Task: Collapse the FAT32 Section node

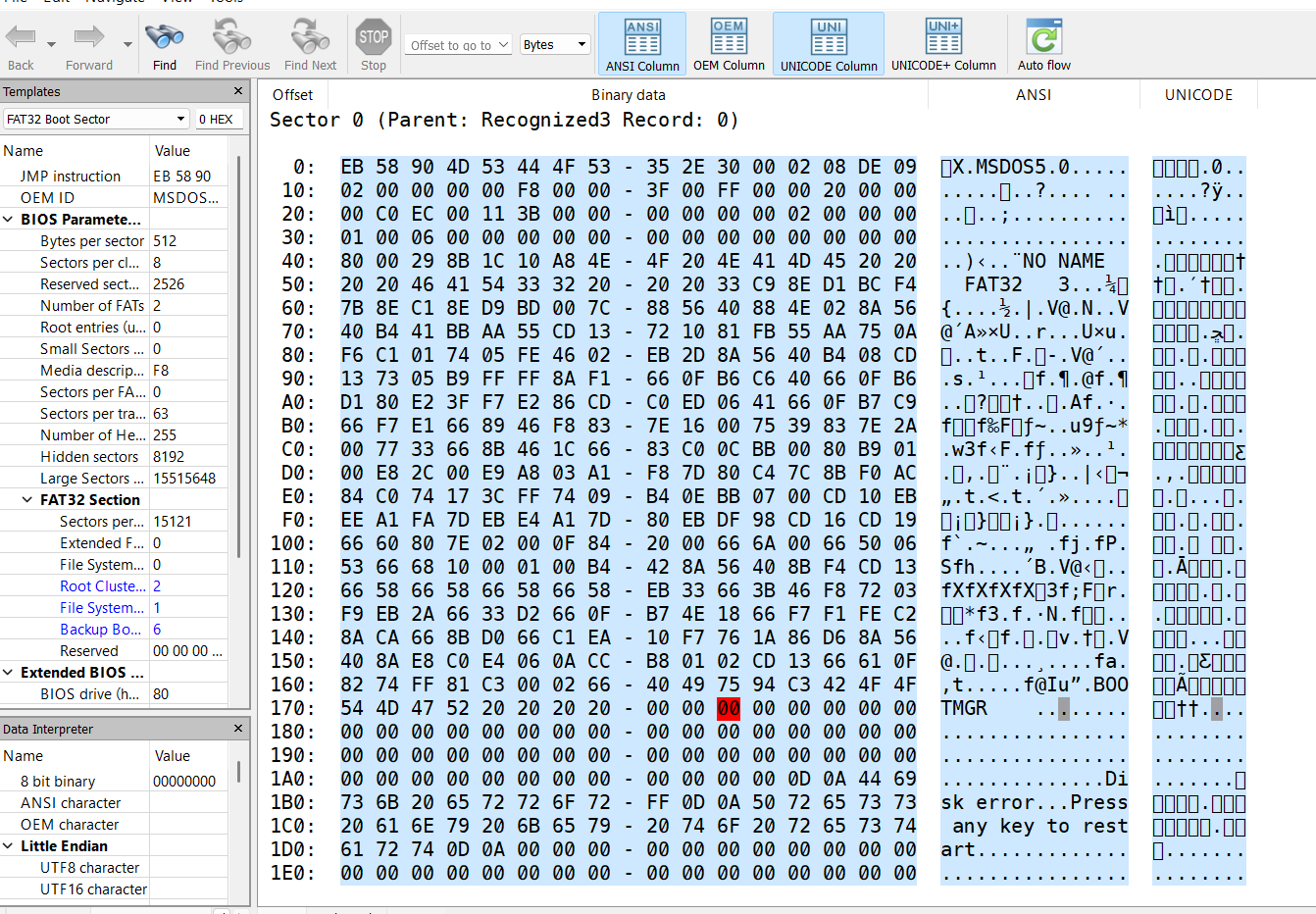Action: click(27, 500)
